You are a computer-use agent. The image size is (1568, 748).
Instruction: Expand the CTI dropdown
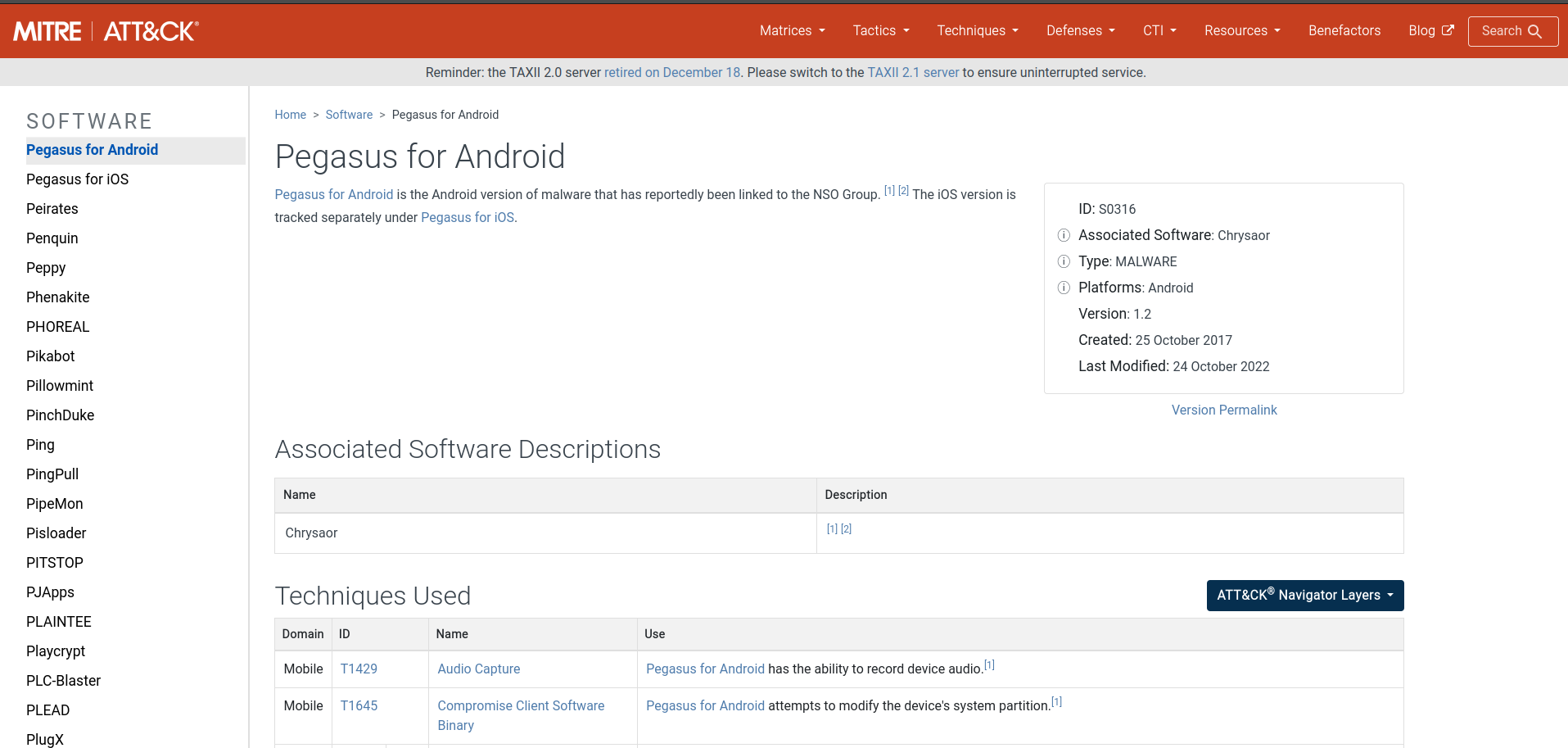click(1159, 31)
